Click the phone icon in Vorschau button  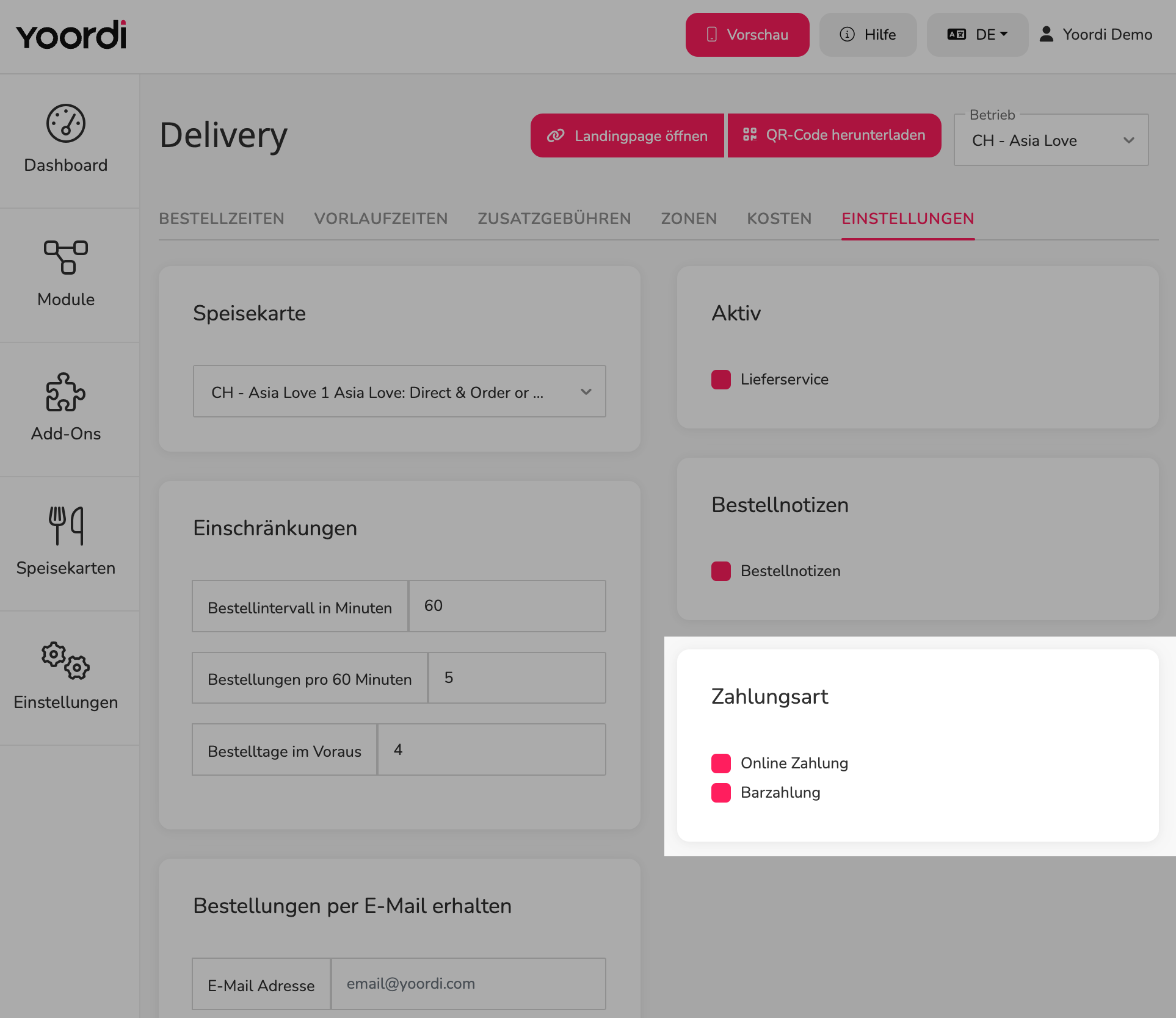[712, 35]
